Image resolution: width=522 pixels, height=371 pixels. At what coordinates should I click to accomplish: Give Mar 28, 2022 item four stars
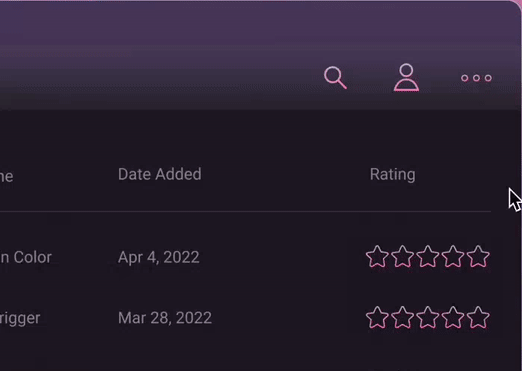[453, 317]
